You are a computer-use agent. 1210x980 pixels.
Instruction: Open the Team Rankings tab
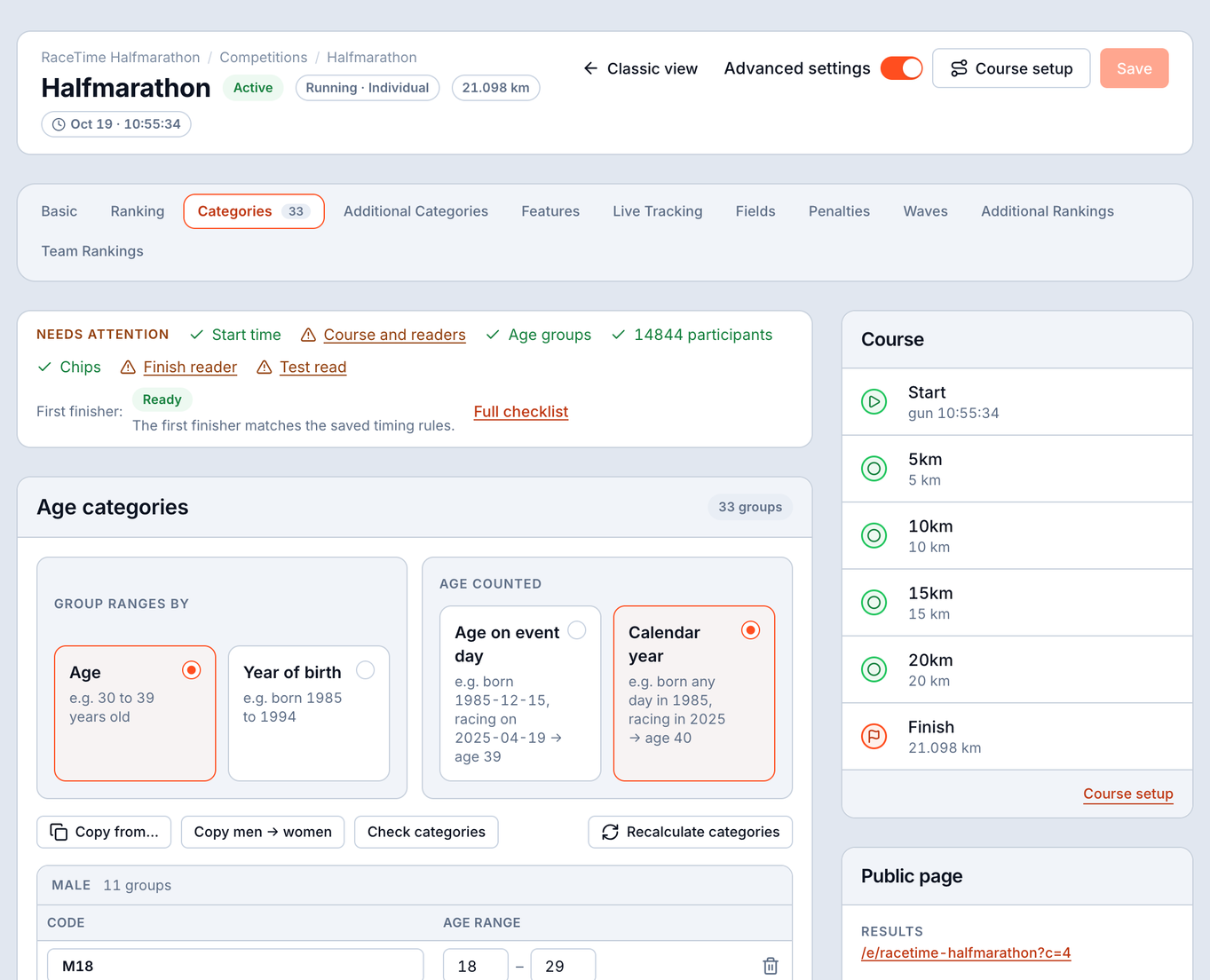click(x=92, y=251)
